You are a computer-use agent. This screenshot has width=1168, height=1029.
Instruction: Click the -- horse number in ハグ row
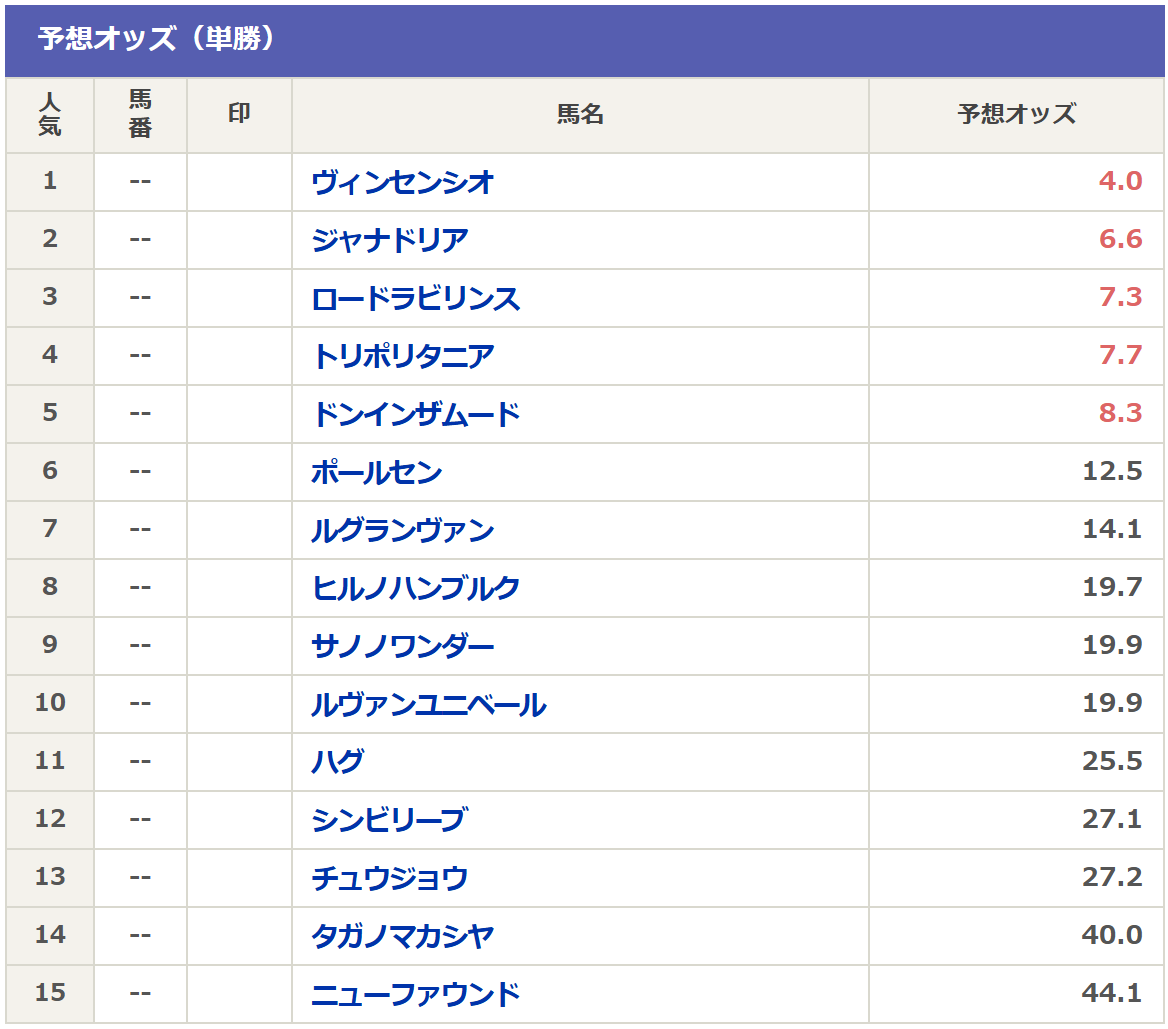click(x=140, y=761)
